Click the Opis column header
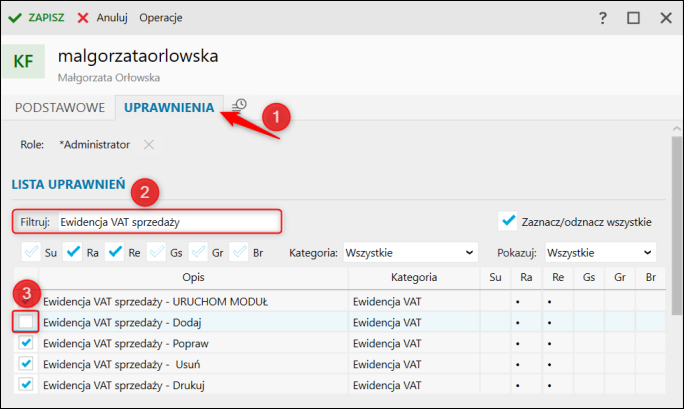This screenshot has width=684, height=409. 194,277
